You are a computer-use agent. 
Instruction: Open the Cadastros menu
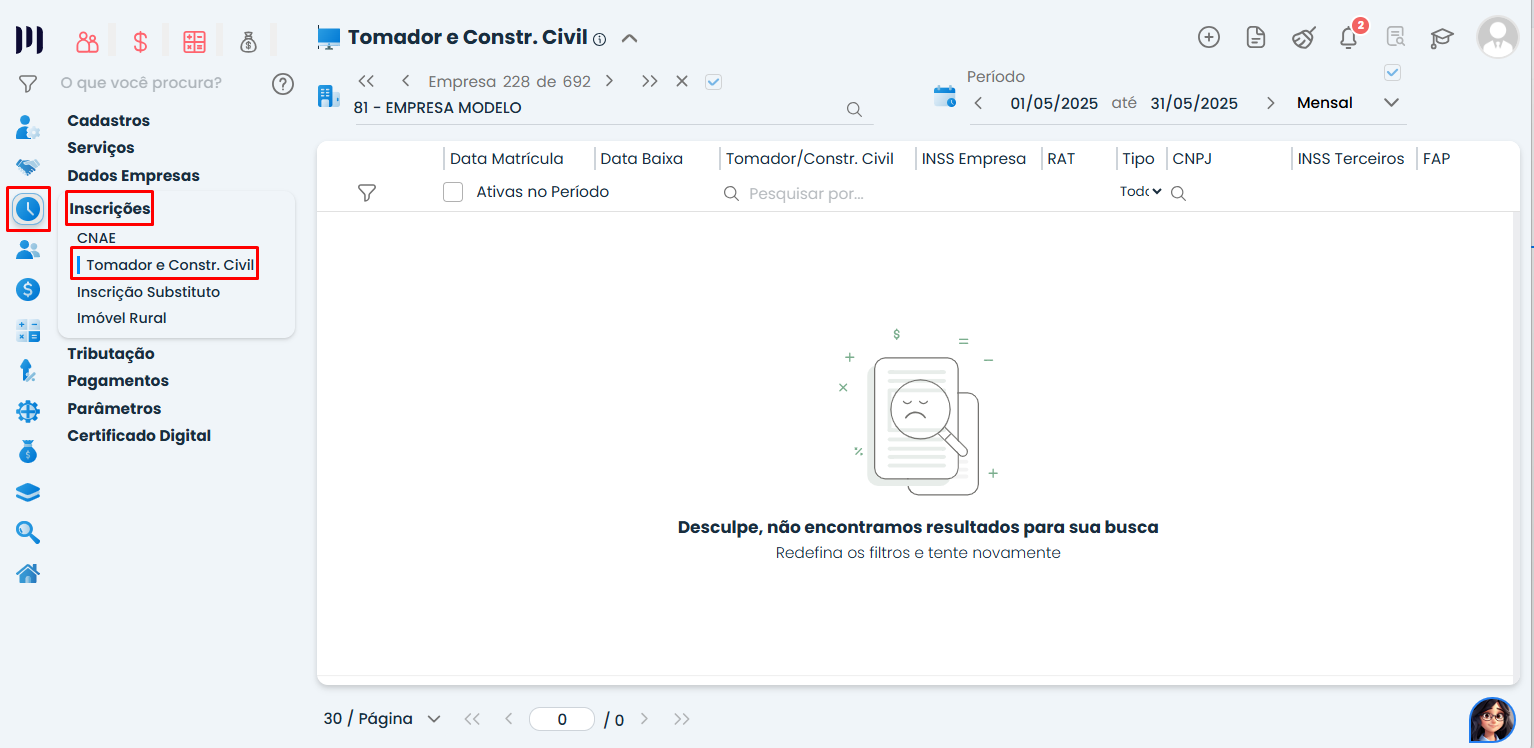point(108,120)
